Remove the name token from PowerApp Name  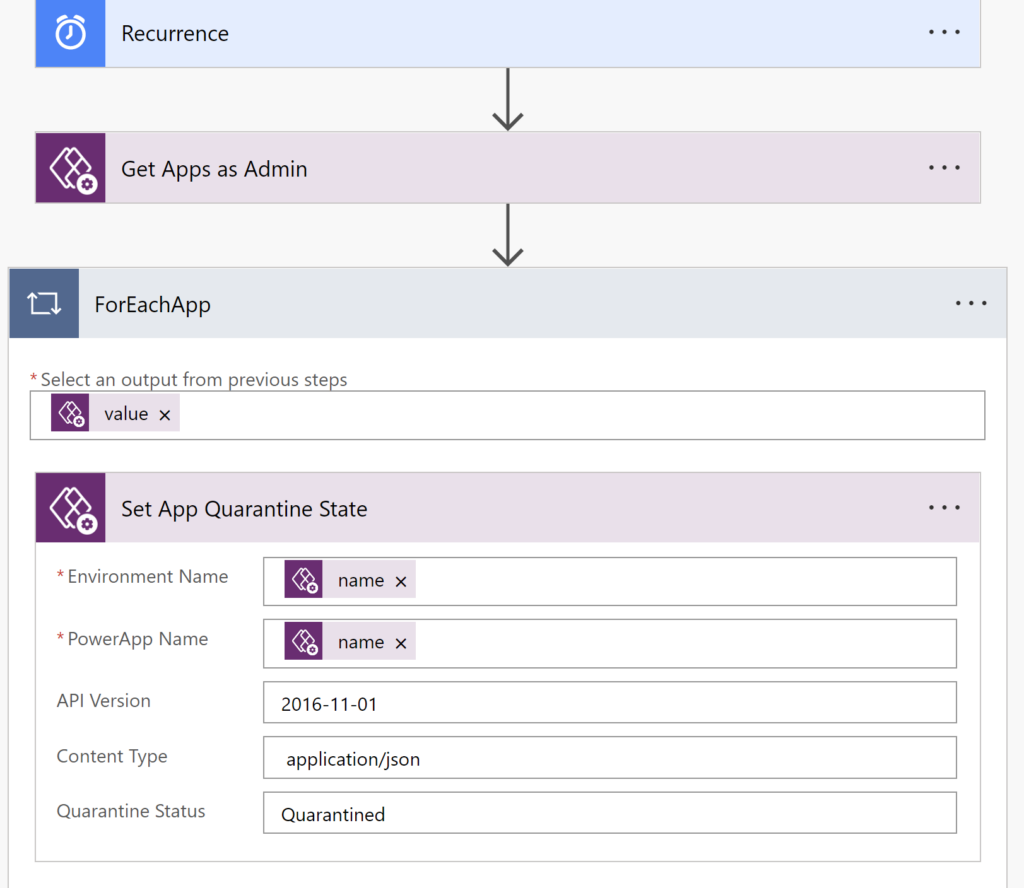(x=401, y=643)
